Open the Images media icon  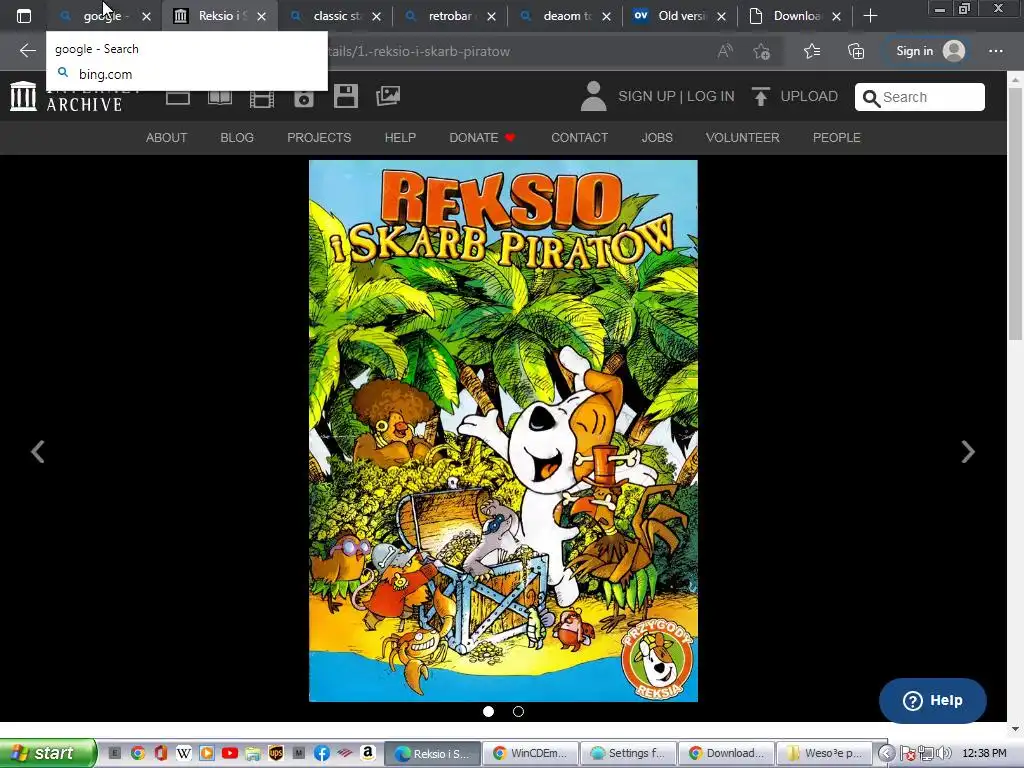coord(388,96)
